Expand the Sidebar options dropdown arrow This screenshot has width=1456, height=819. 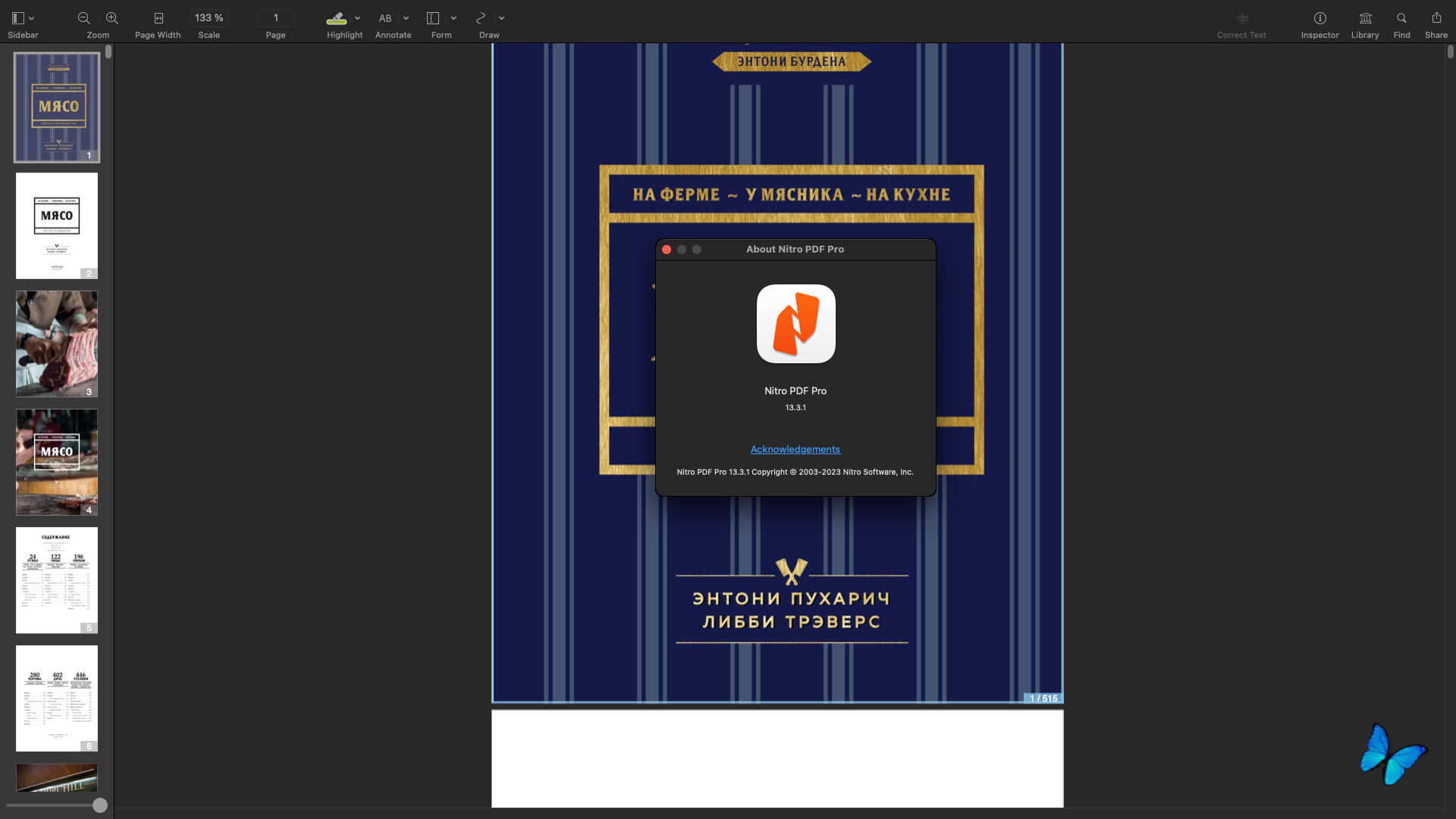tap(32, 18)
